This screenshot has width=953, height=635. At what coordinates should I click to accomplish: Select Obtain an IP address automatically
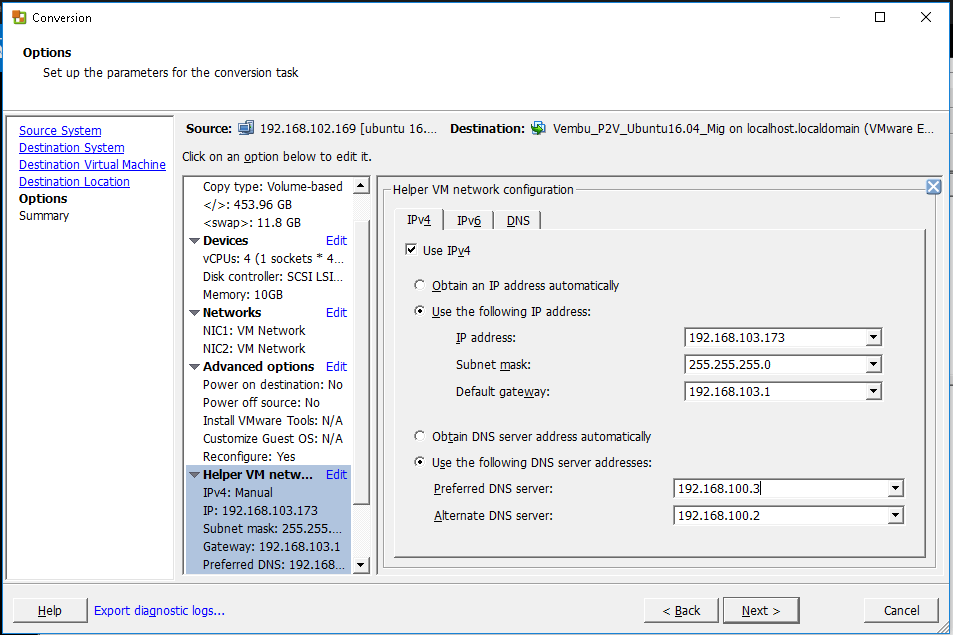419,285
